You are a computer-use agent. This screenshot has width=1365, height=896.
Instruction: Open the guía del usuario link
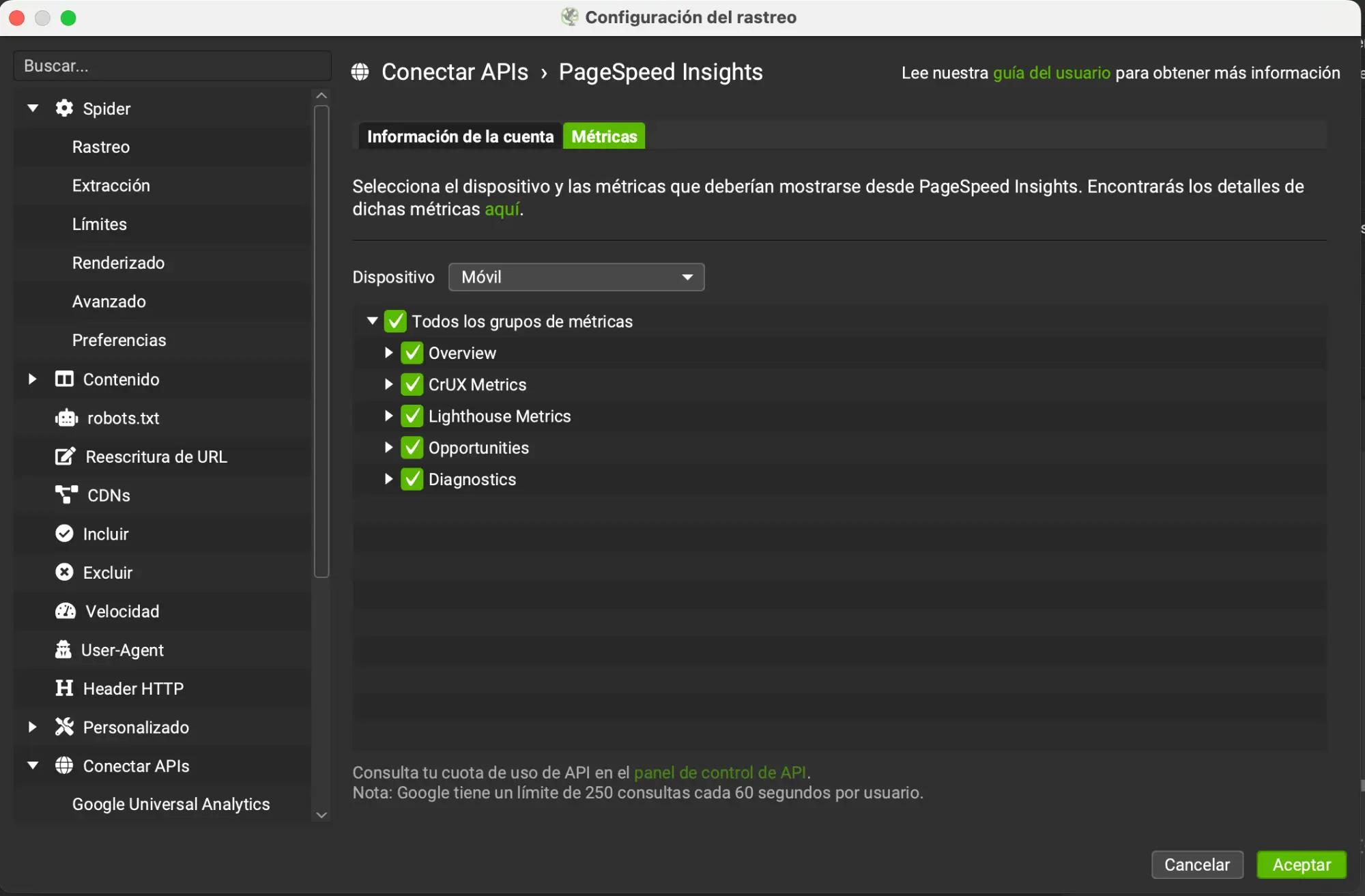[x=1051, y=73]
